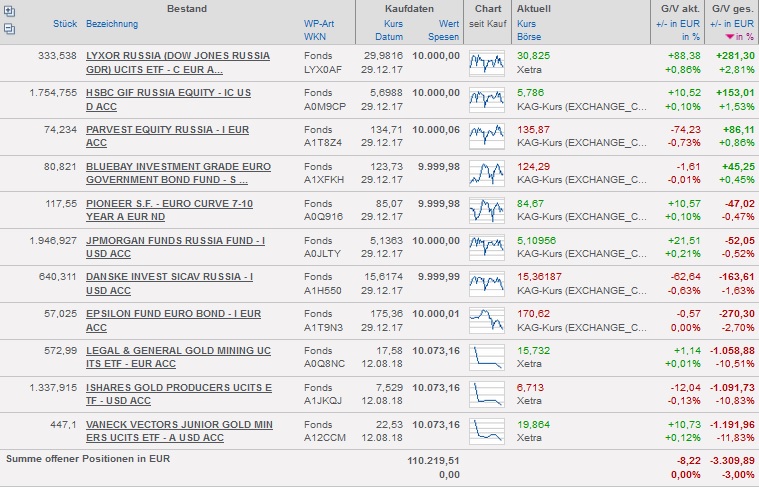Sort by G/V akt. in % header
This screenshot has width=759, height=487.
coord(691,37)
